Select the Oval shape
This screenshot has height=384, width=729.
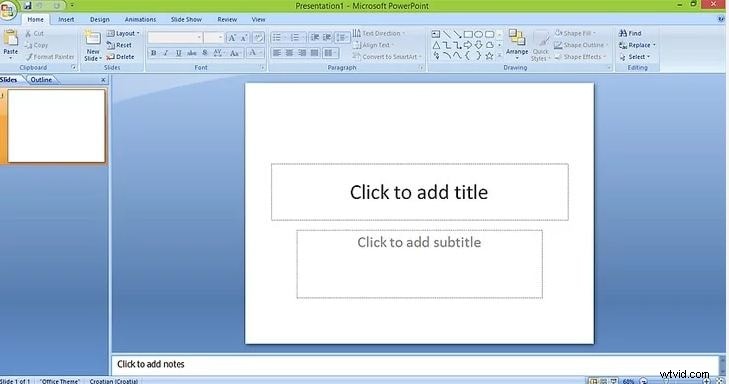pos(478,34)
